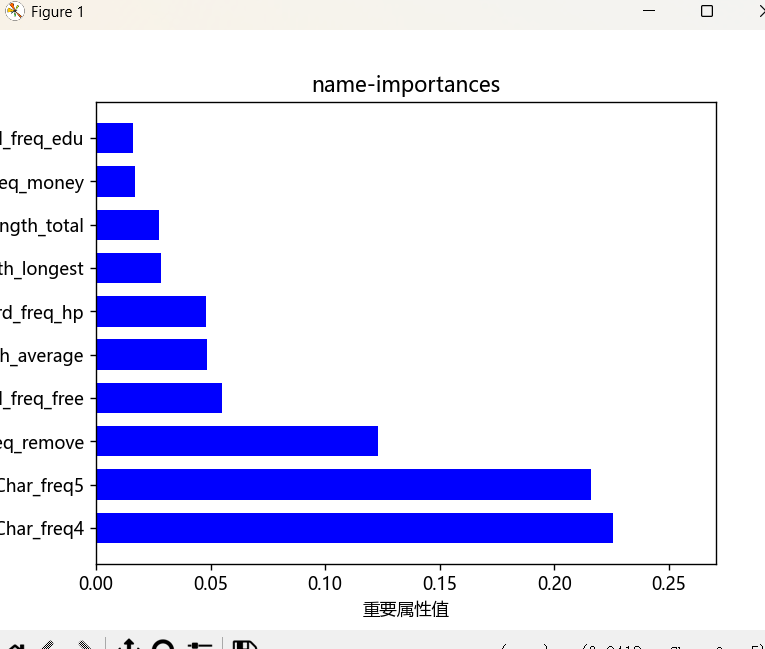
Task: Click the y-axis label ending freq_edu
Action: tap(41, 139)
